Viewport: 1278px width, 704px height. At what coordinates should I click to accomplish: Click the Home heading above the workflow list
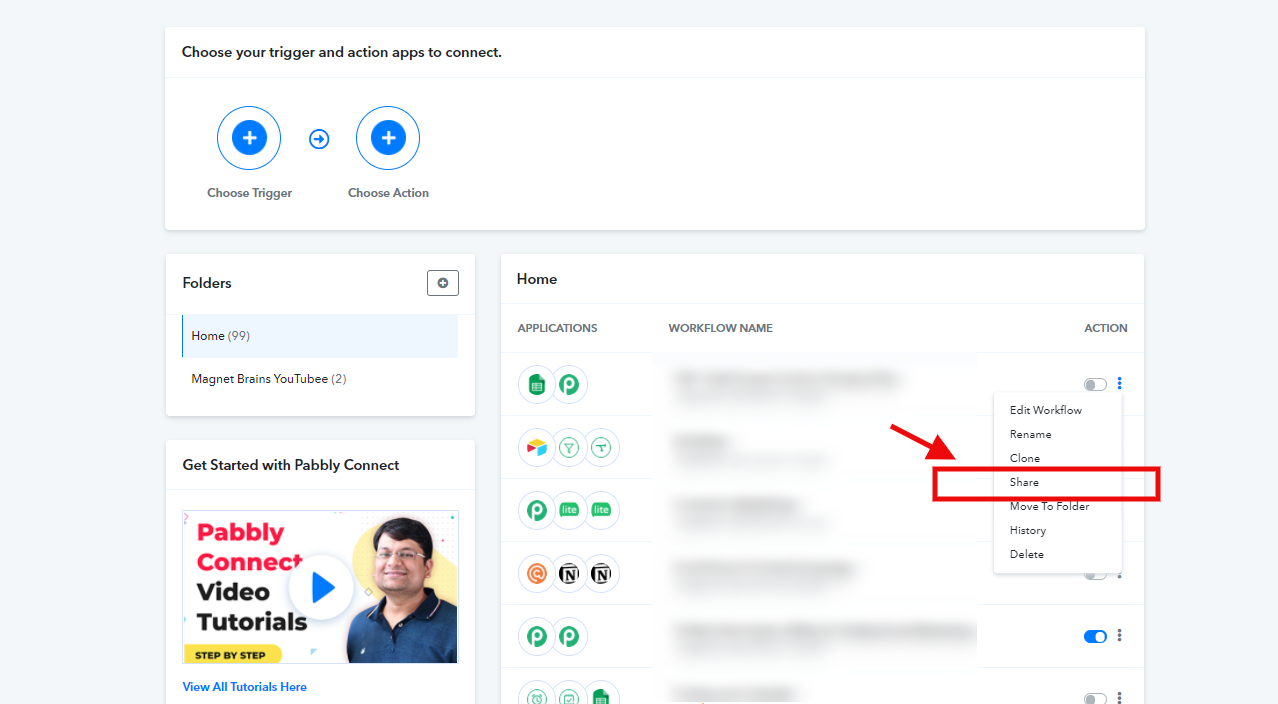click(537, 279)
